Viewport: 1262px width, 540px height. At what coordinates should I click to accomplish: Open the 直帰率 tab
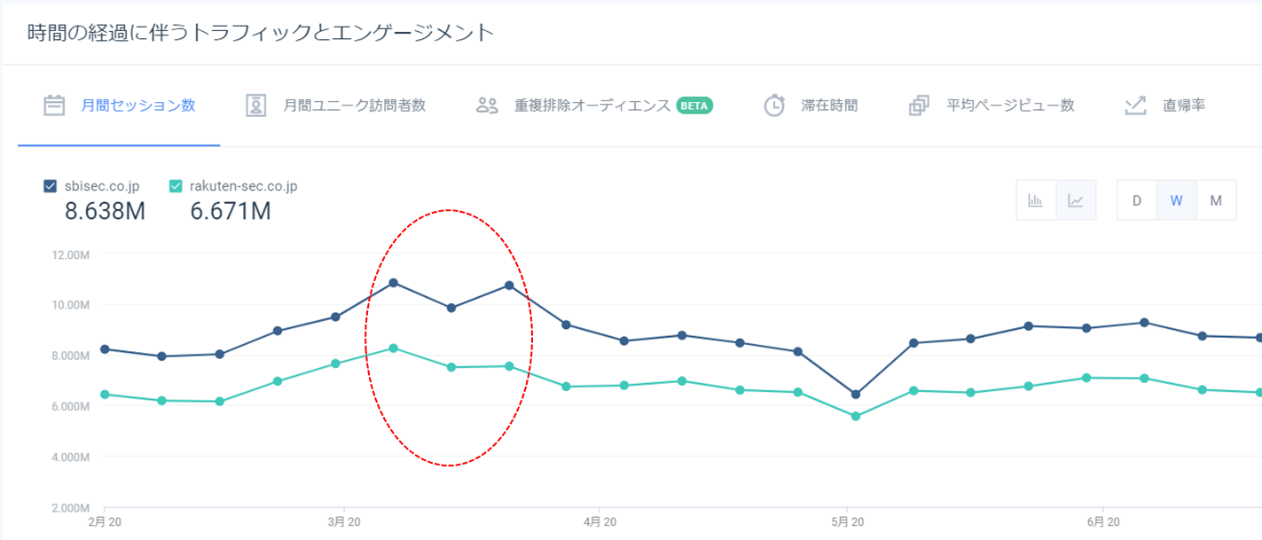point(1183,105)
